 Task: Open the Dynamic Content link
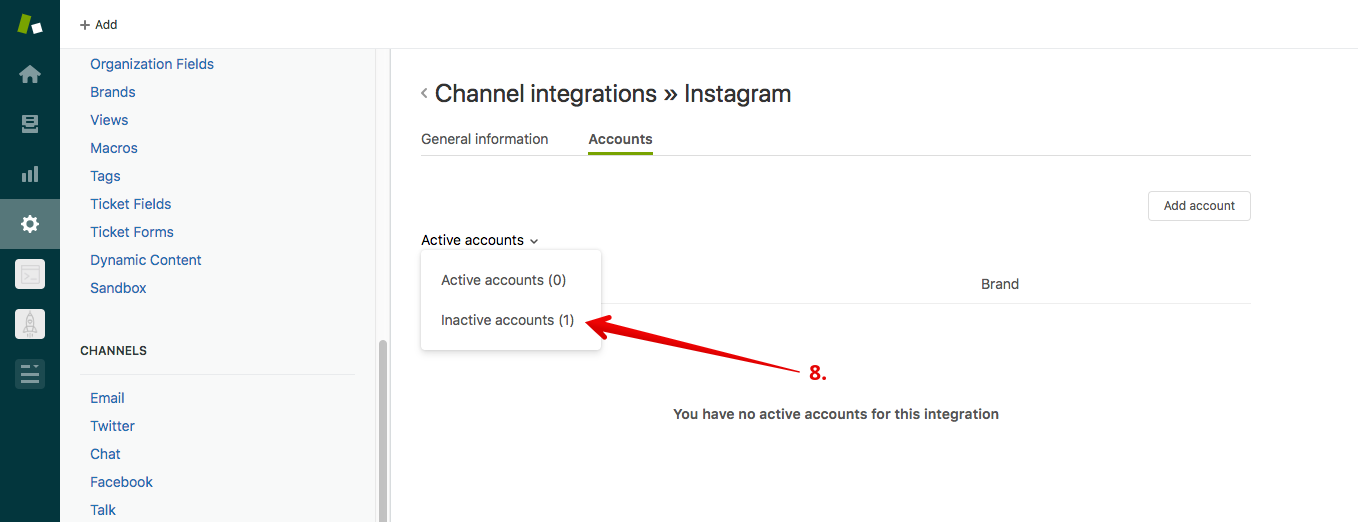[x=146, y=260]
